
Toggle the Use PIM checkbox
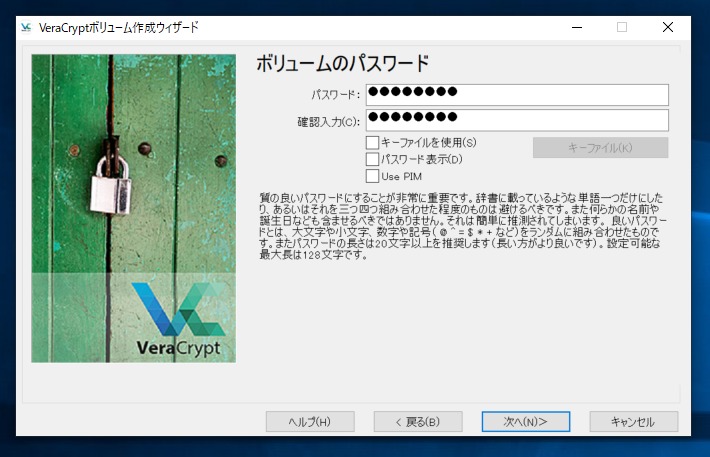(x=373, y=176)
